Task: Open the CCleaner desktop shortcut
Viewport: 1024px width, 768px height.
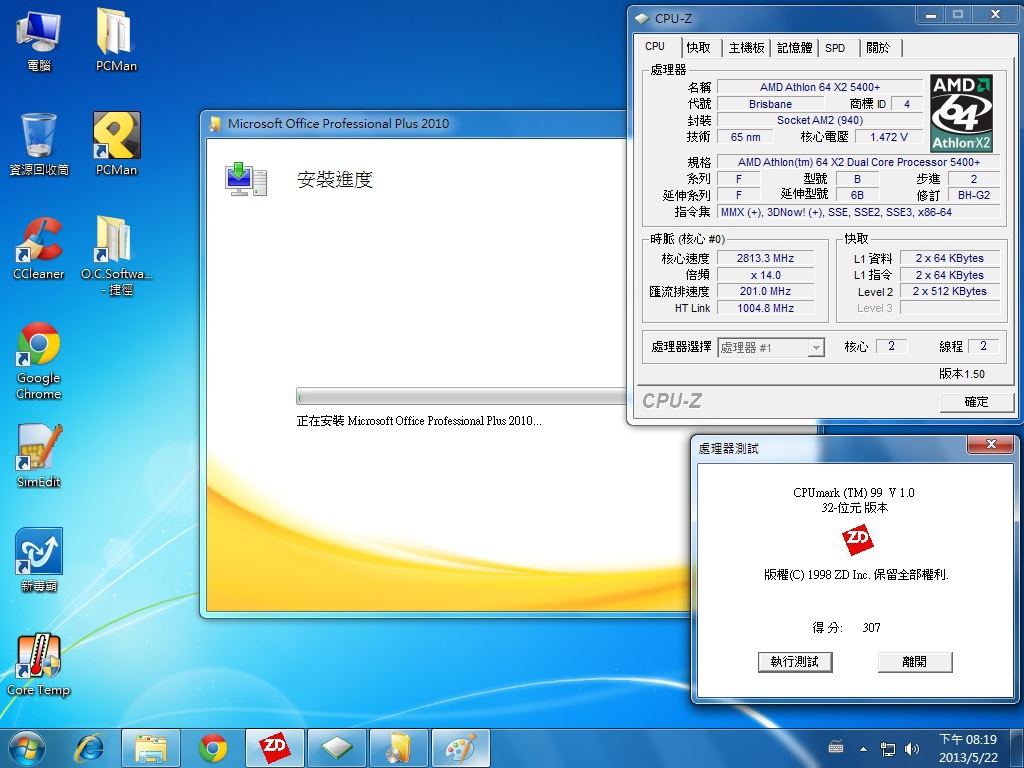Action: (x=38, y=242)
